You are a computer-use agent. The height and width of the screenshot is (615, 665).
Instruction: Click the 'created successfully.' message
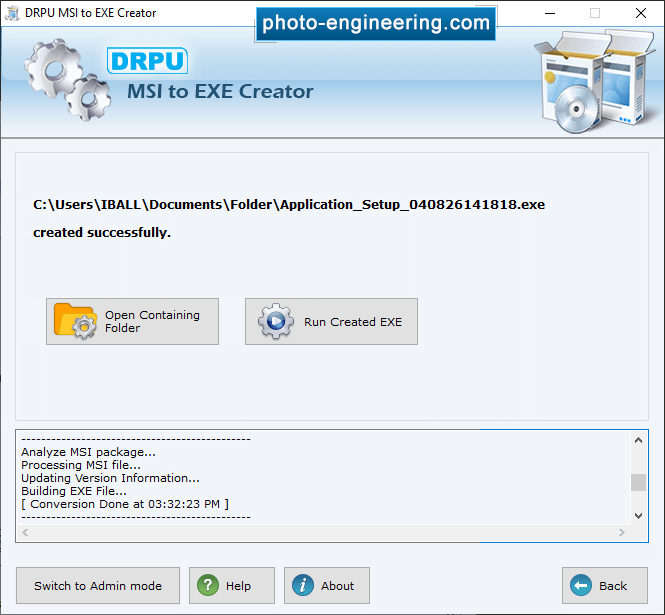pyautogui.click(x=102, y=232)
